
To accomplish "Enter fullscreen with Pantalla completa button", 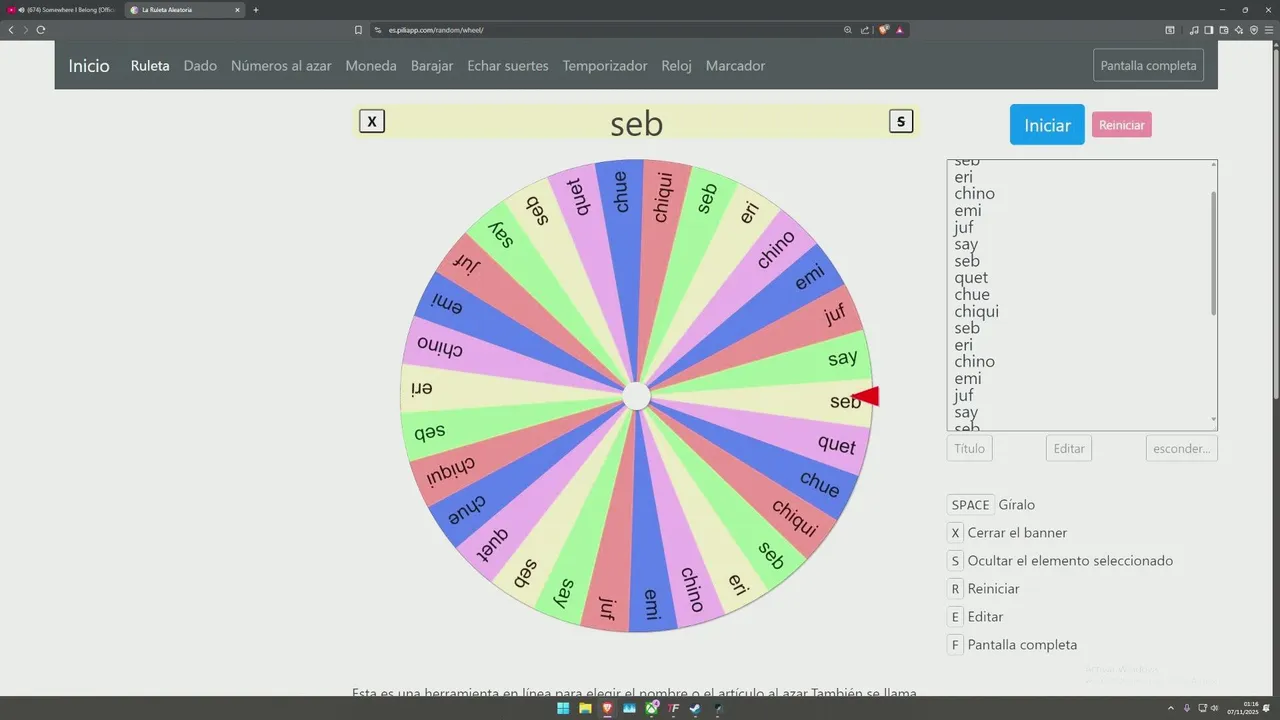I will [1148, 65].
